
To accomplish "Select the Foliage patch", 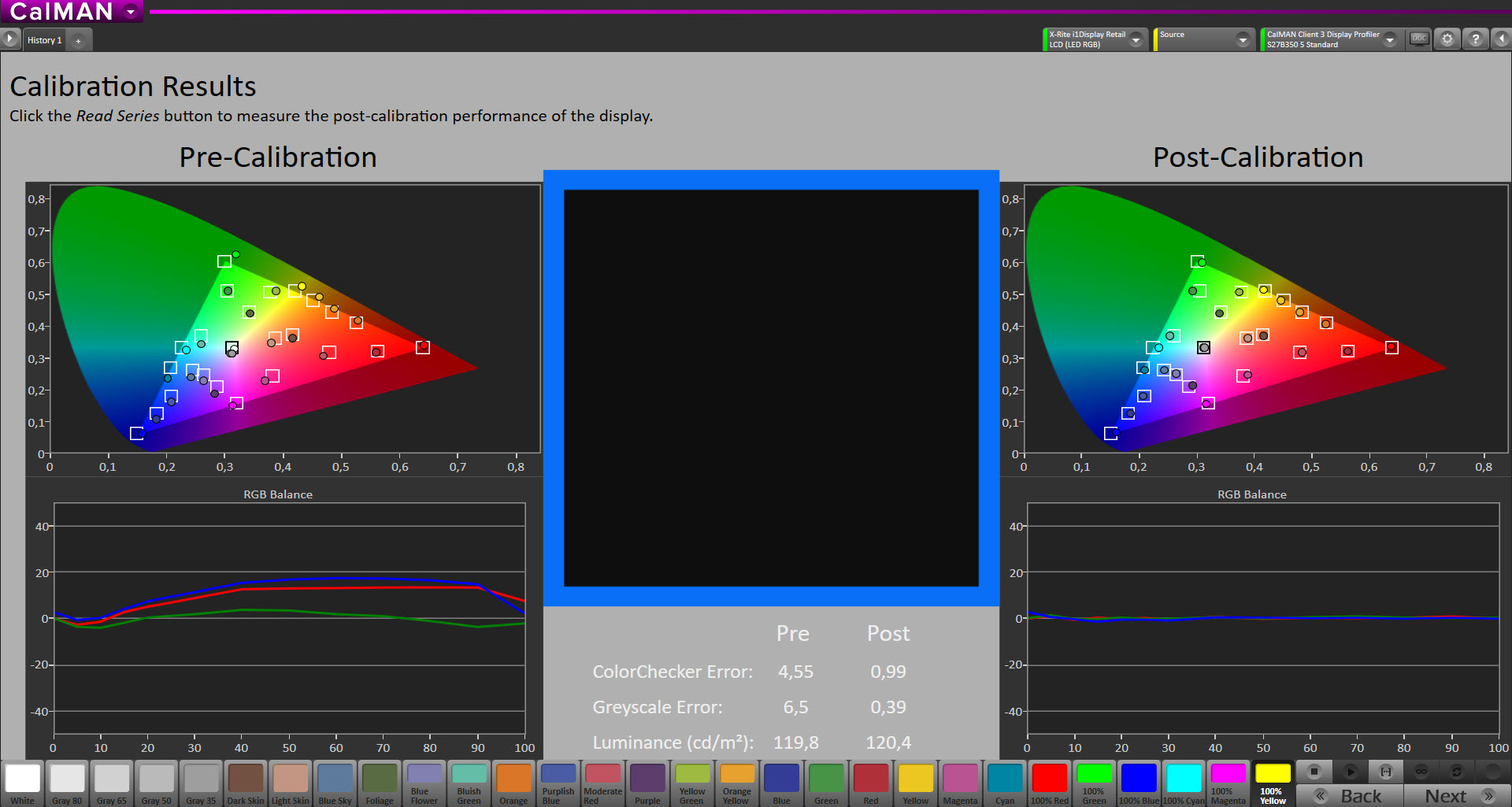I will point(380,783).
